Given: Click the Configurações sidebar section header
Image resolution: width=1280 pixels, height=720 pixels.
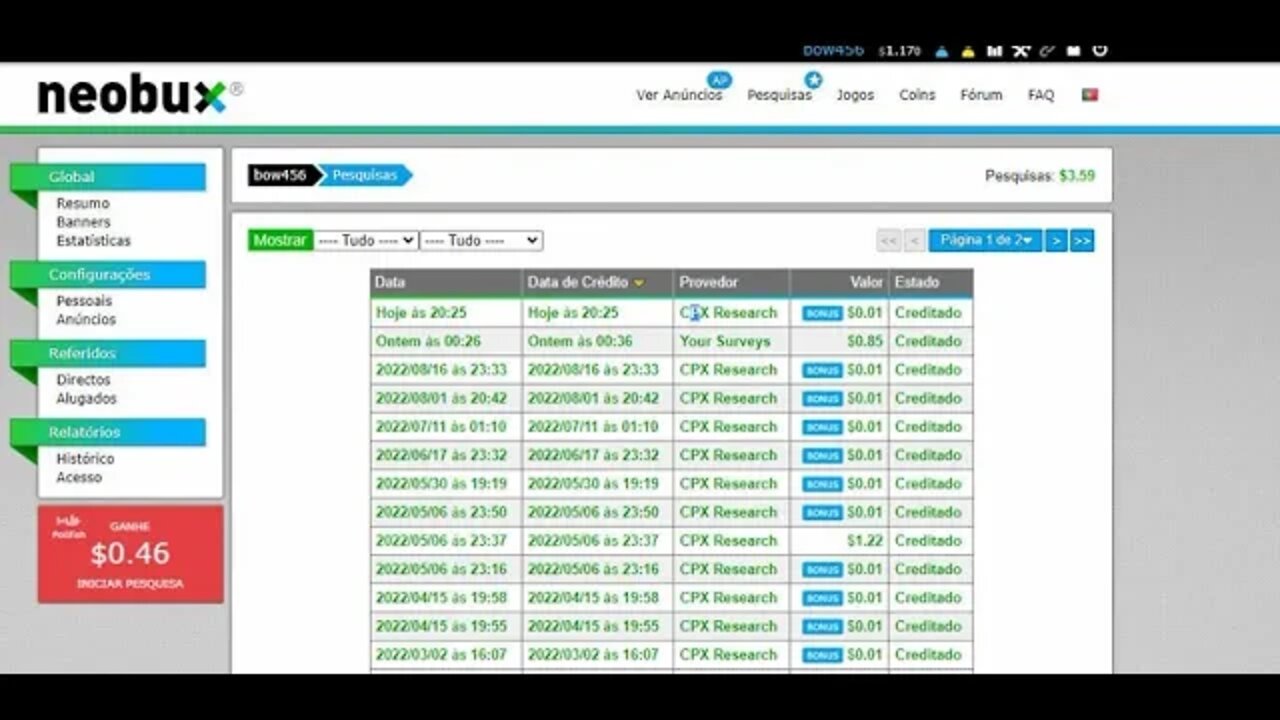Looking at the screenshot, I should click(108, 275).
